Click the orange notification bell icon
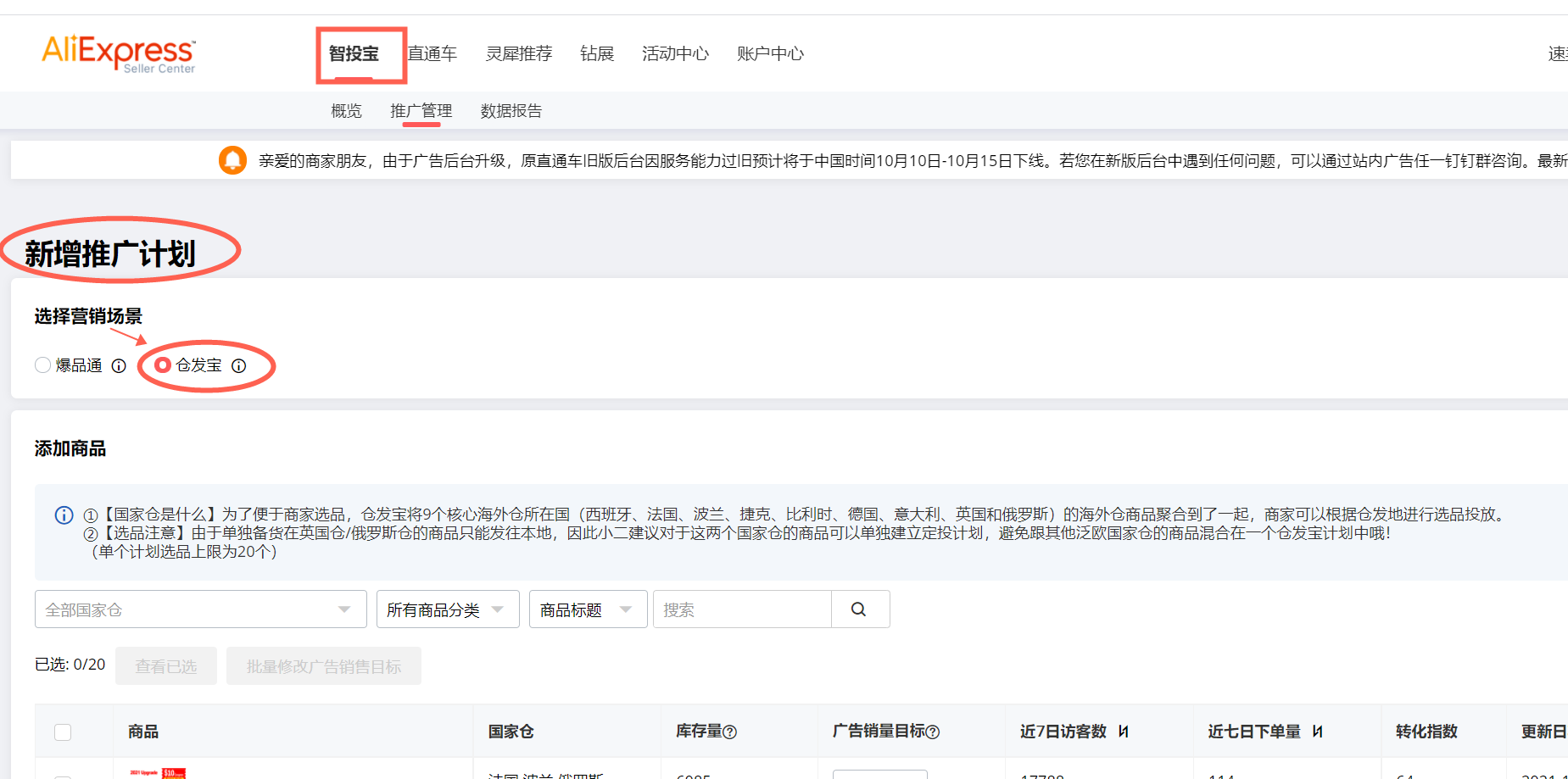 click(232, 159)
